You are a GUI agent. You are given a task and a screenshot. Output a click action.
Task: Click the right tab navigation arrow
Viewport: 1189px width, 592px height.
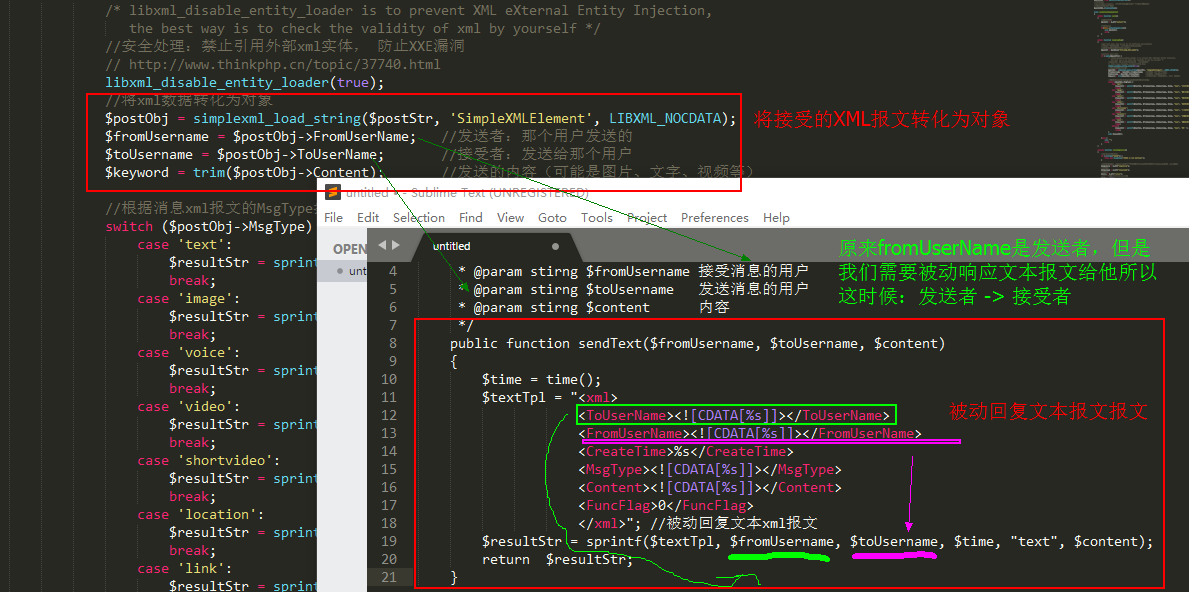(x=396, y=245)
